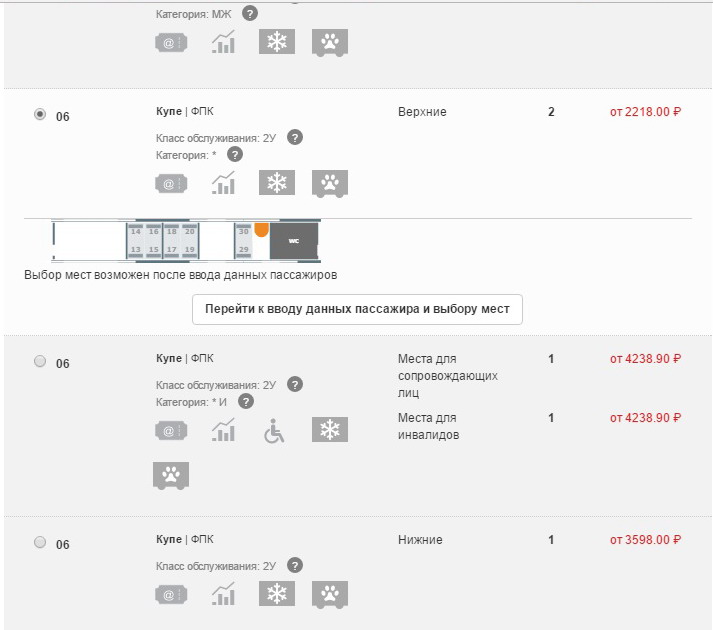Pick seat 14 on the carriage map
Viewport: 713px width, 630px height.
(135, 232)
